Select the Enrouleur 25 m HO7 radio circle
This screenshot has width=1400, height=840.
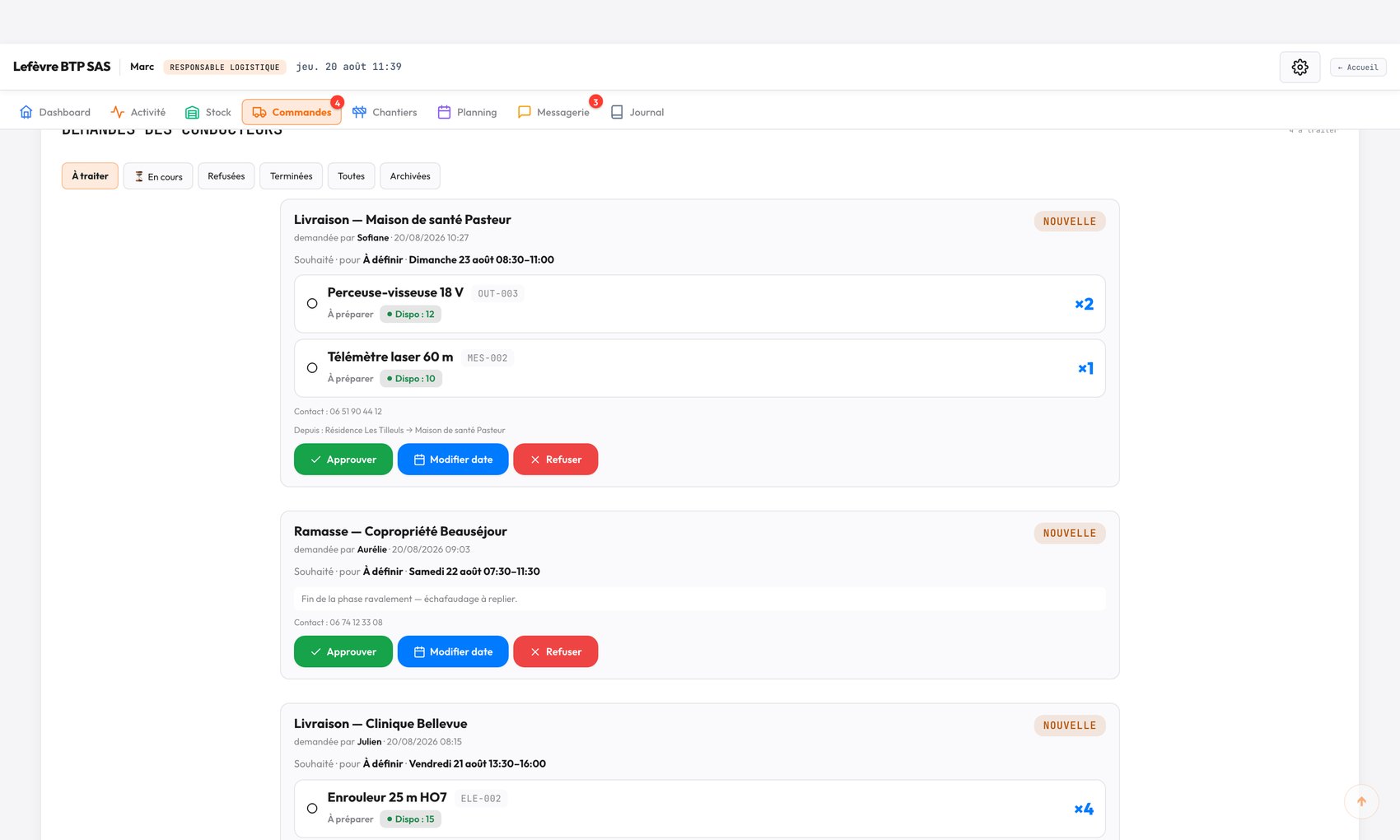312,809
